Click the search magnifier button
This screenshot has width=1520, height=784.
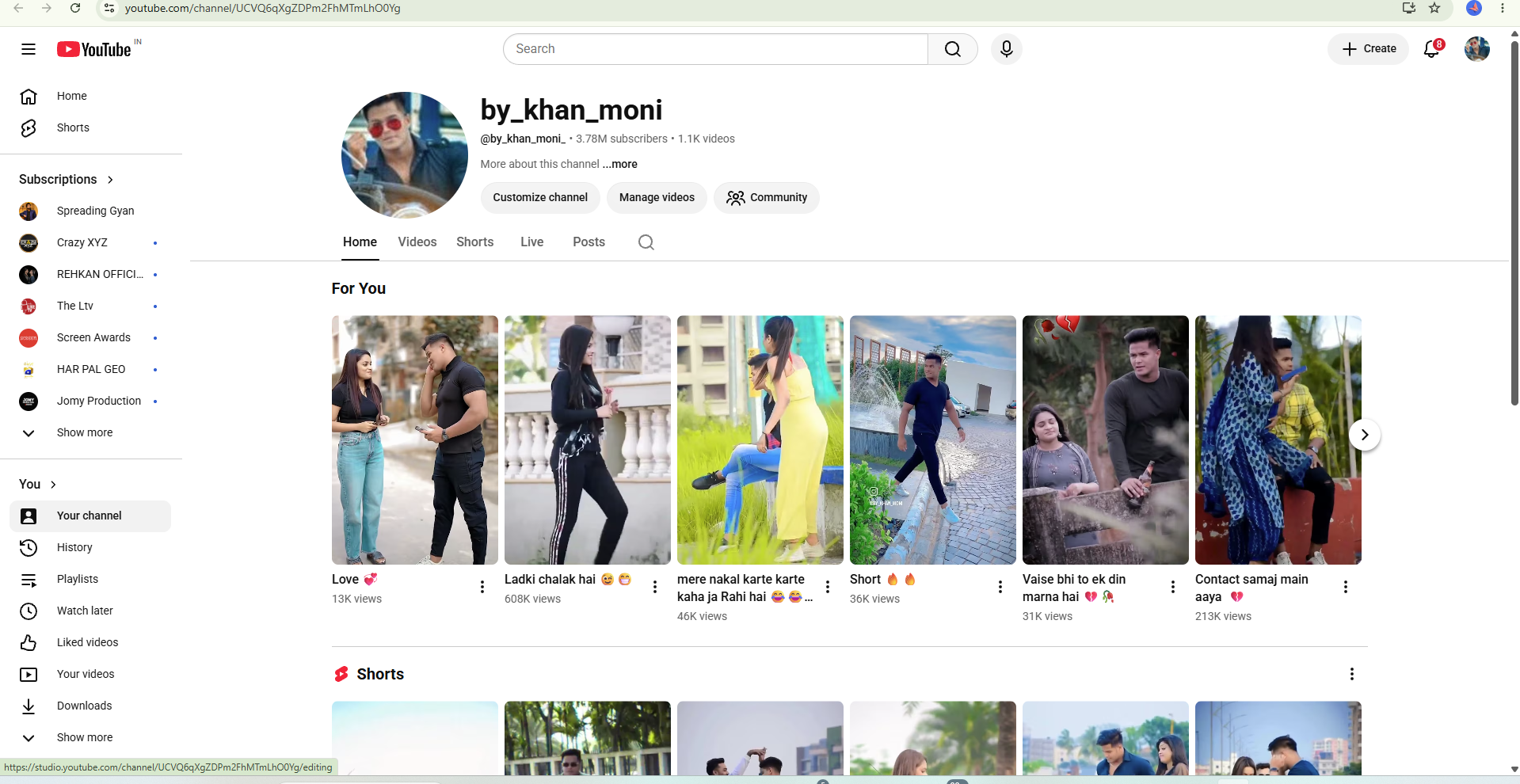[x=953, y=49]
